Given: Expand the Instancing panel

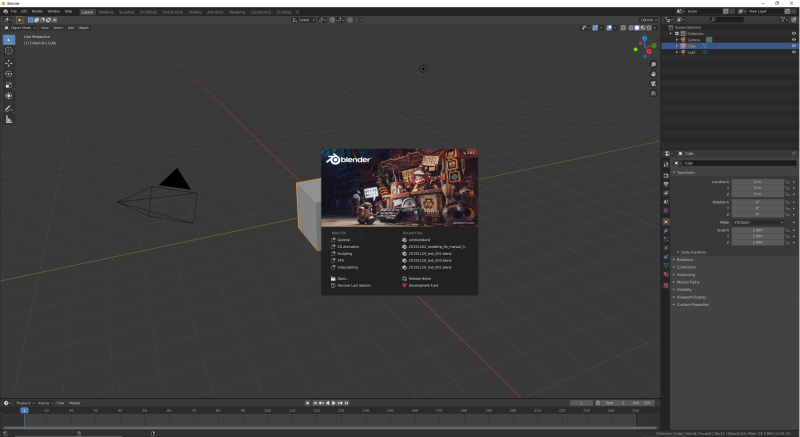Looking at the screenshot, I should 685,274.
